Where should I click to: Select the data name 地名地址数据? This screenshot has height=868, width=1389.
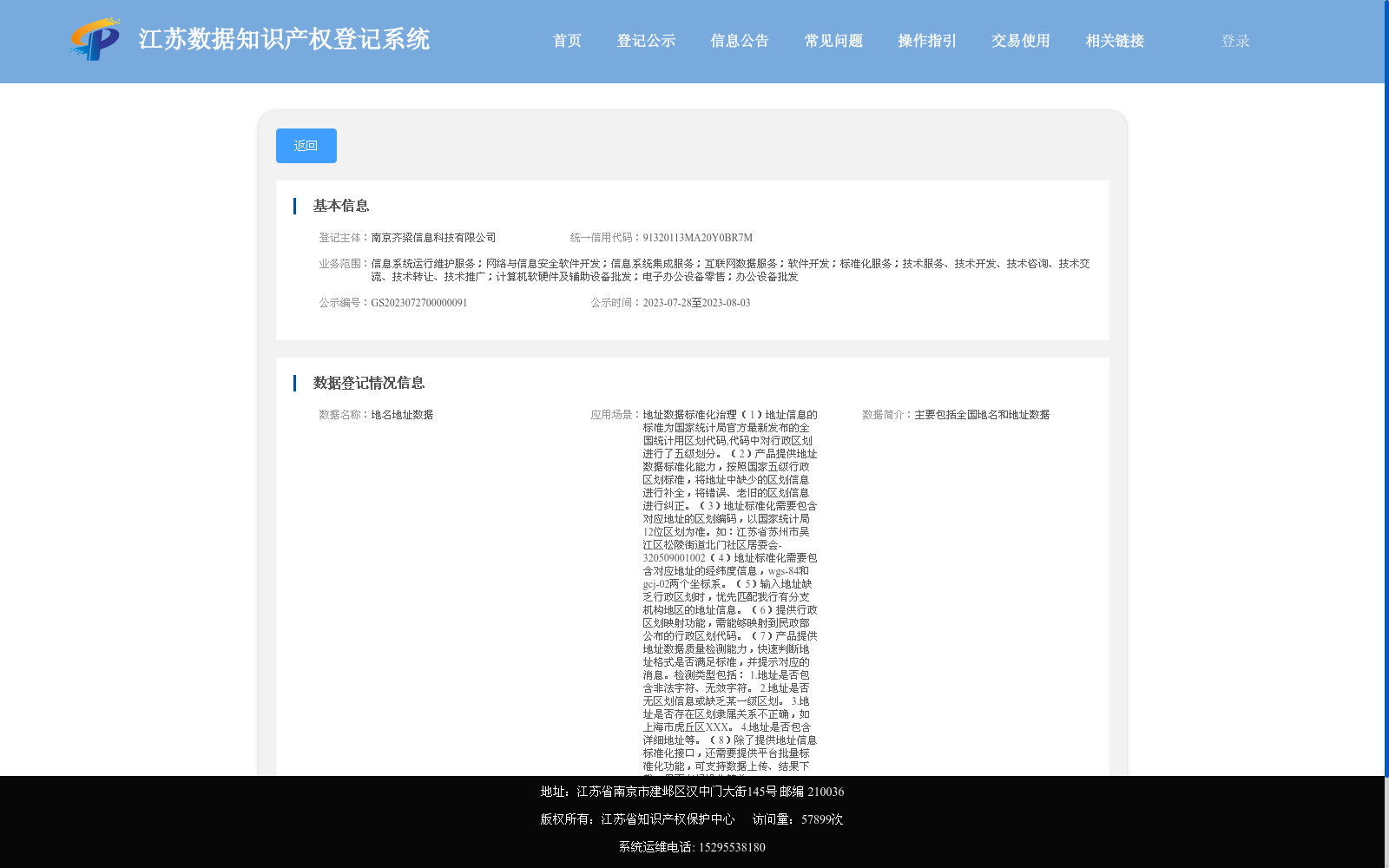tap(403, 415)
